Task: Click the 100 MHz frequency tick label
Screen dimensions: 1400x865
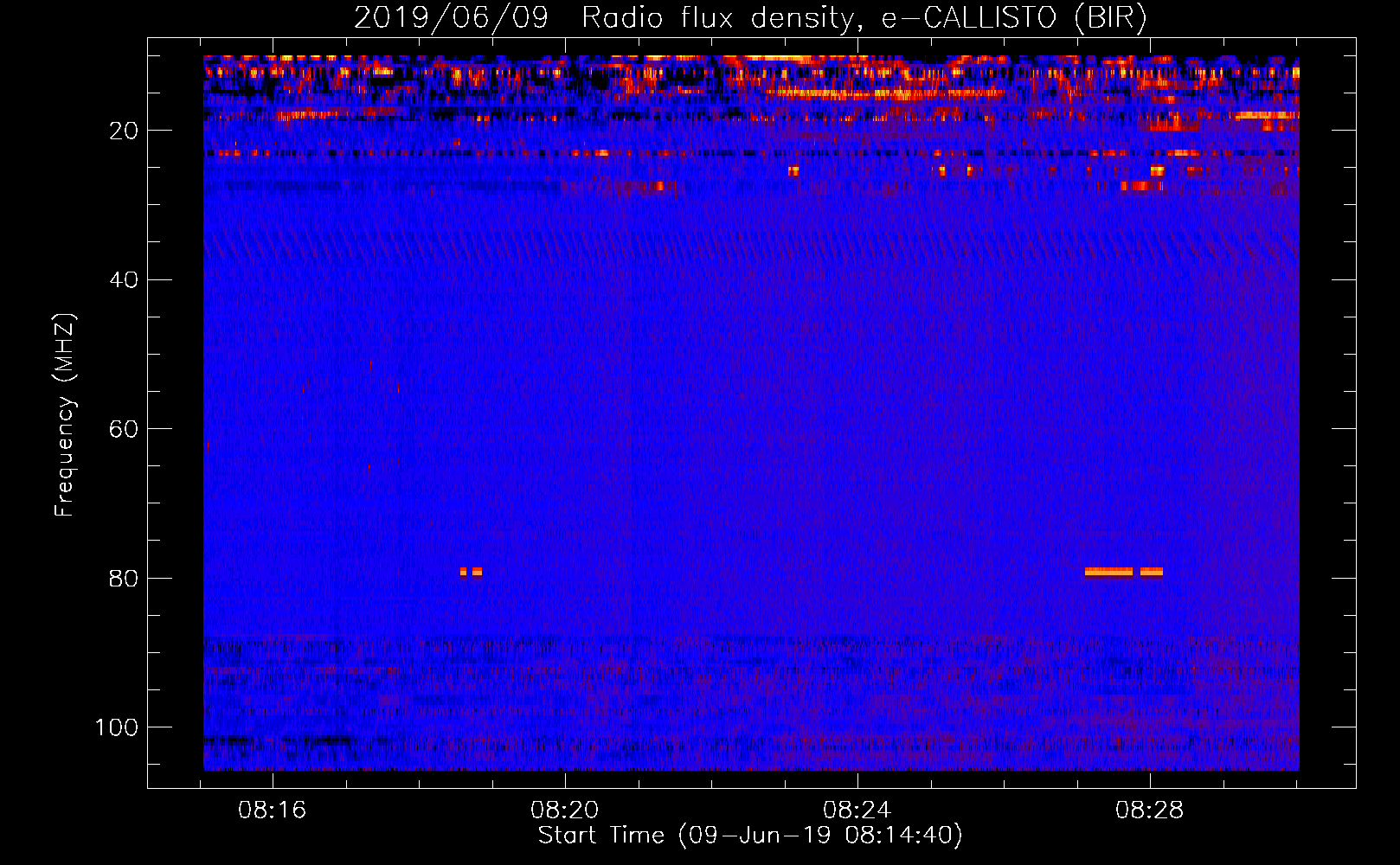Action: [117, 728]
